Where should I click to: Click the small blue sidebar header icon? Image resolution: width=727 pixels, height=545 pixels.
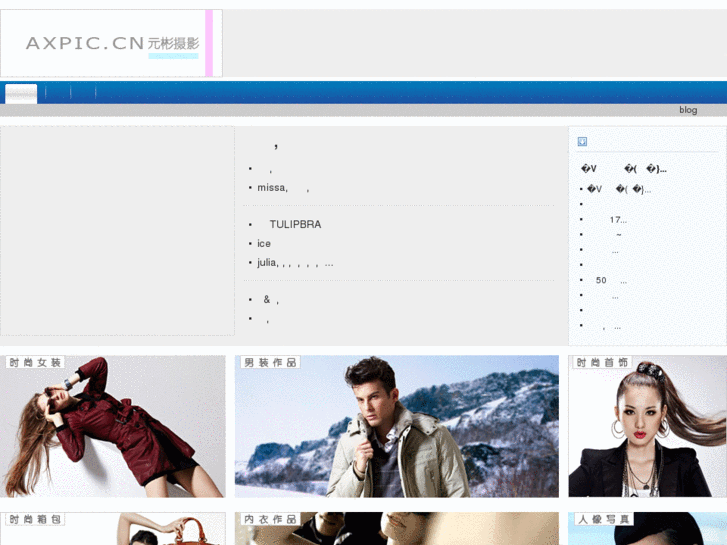pos(582,141)
